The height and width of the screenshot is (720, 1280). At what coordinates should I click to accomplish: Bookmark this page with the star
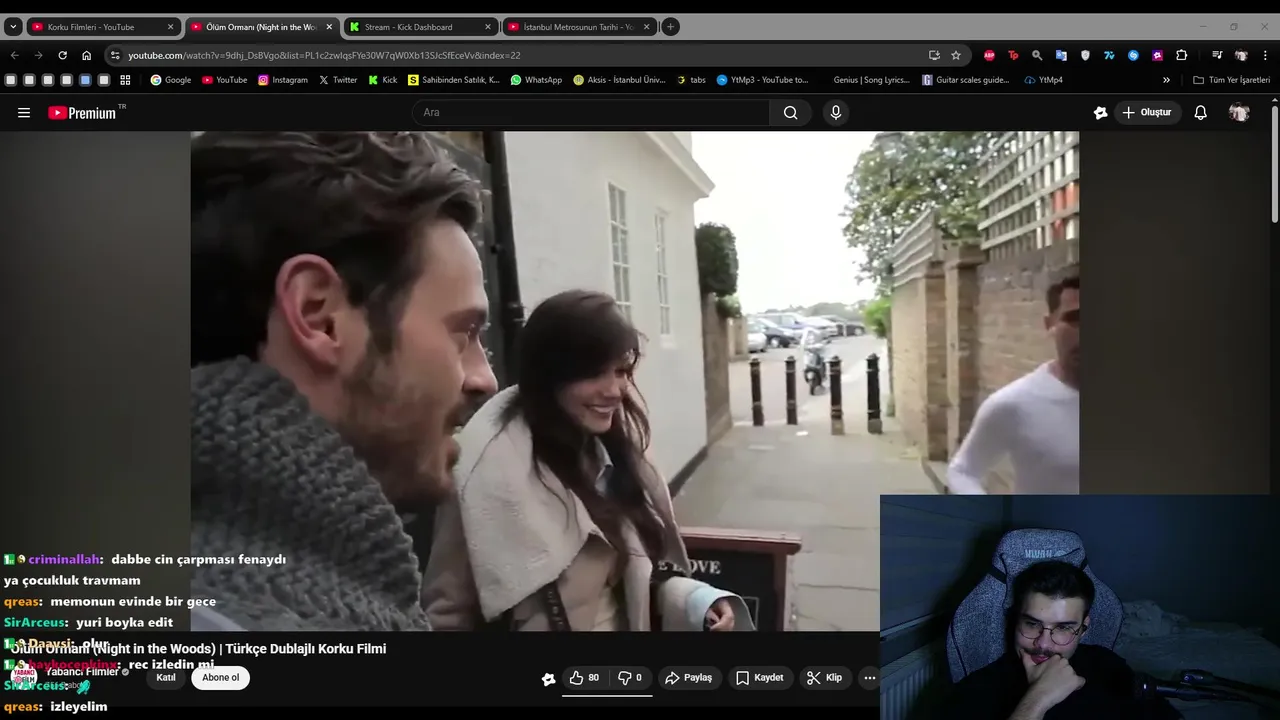click(956, 55)
